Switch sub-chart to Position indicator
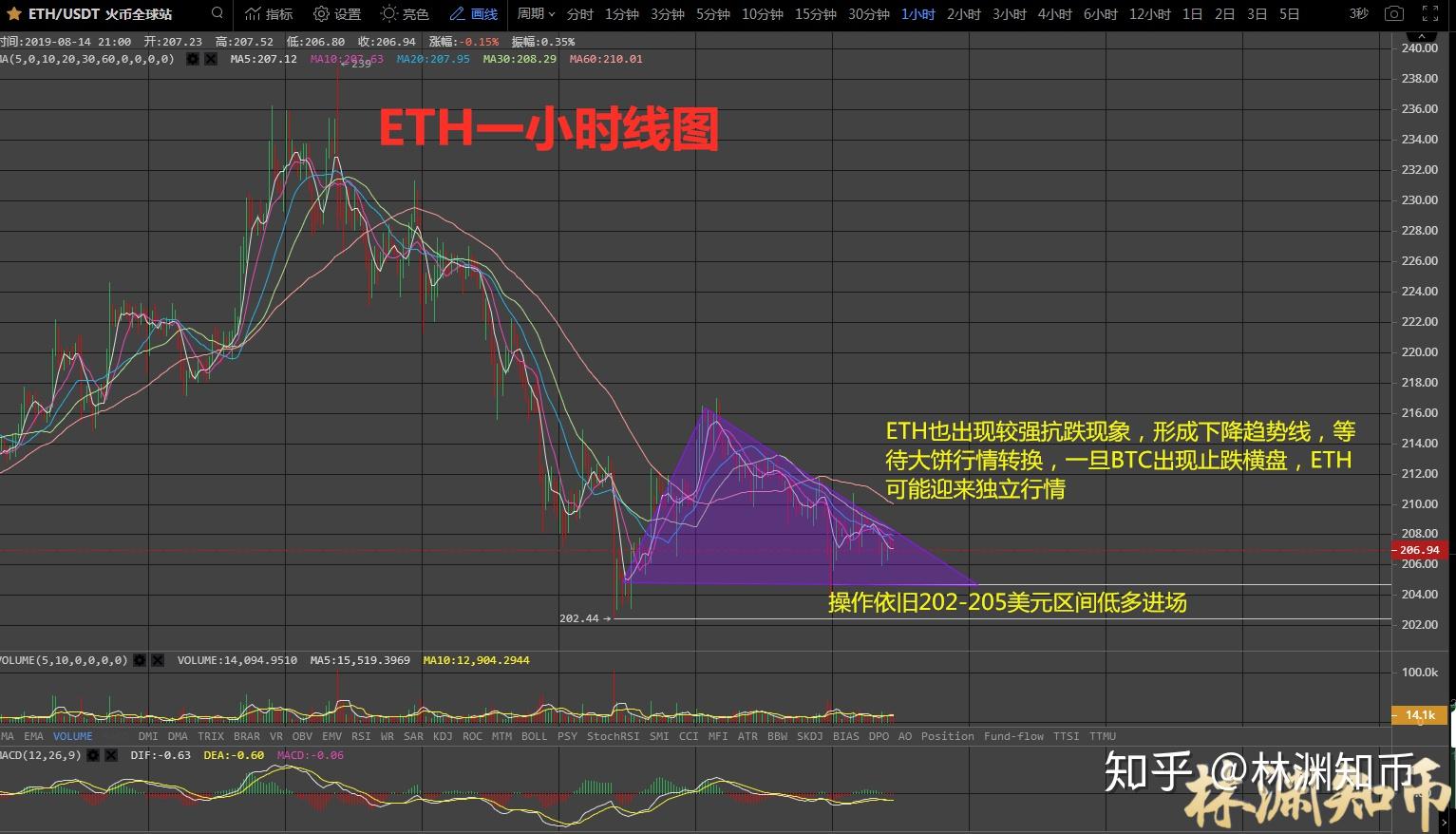1456x834 pixels. 947,736
